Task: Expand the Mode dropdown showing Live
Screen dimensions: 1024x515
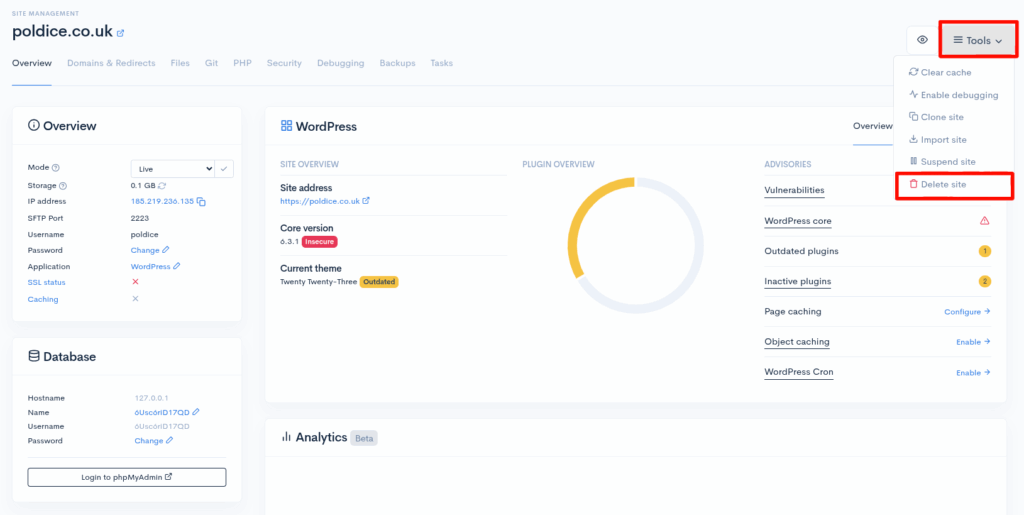Action: click(173, 169)
